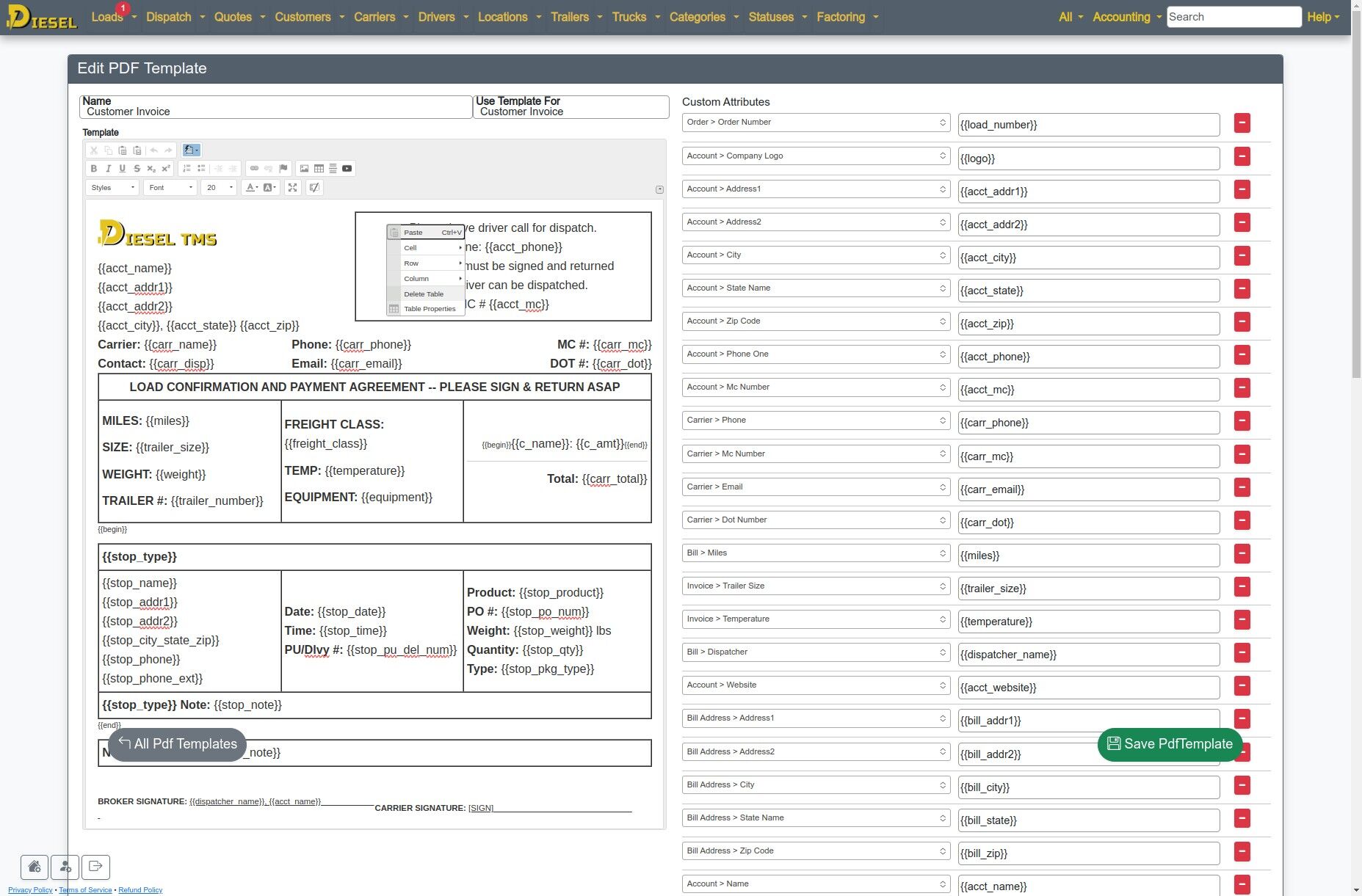
Task: Click the embed video icon
Action: pos(347,169)
